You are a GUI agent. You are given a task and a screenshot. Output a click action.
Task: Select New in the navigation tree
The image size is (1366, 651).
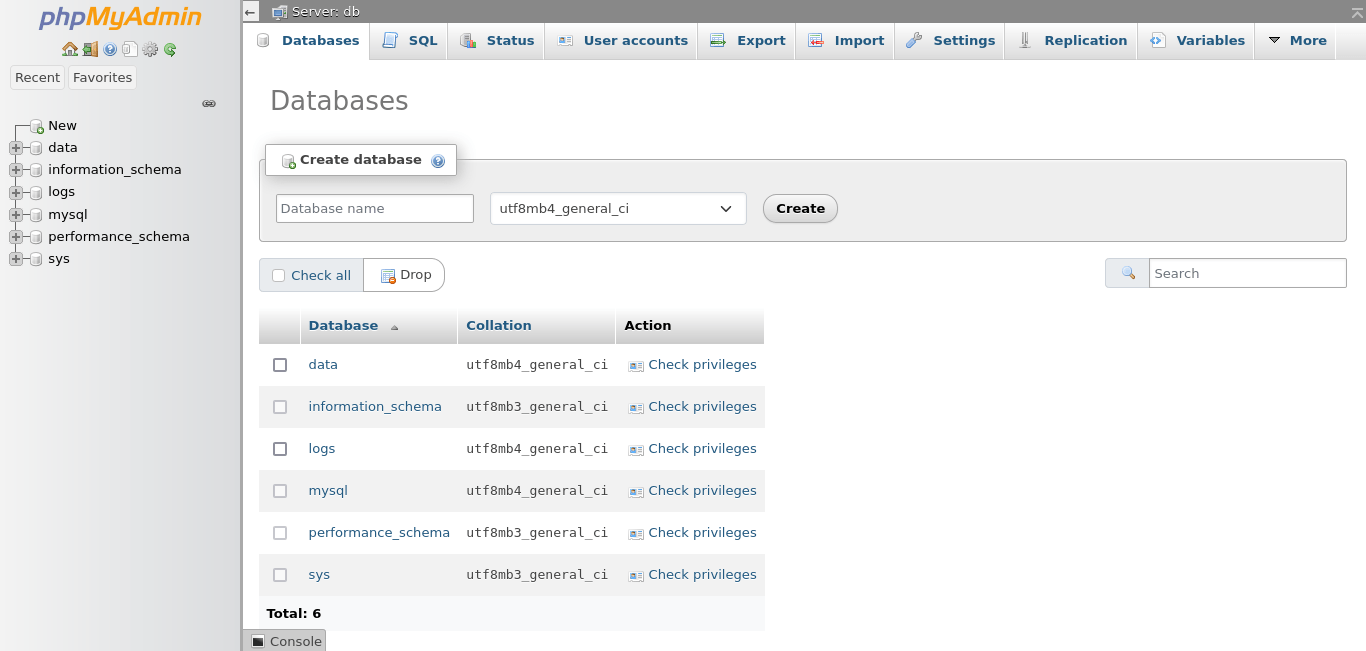coord(62,126)
